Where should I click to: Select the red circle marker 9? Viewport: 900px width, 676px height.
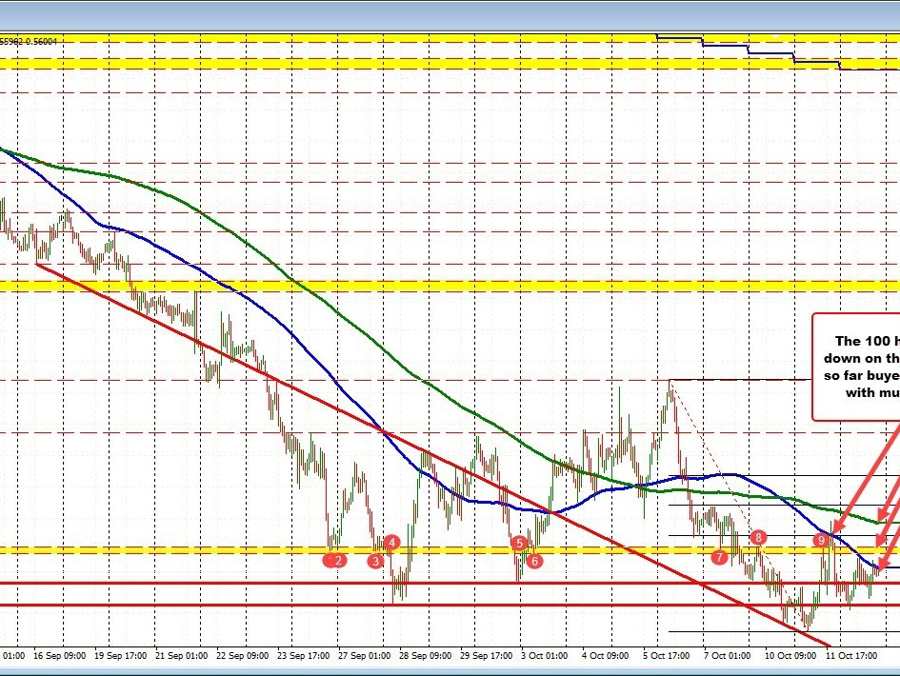pos(821,540)
